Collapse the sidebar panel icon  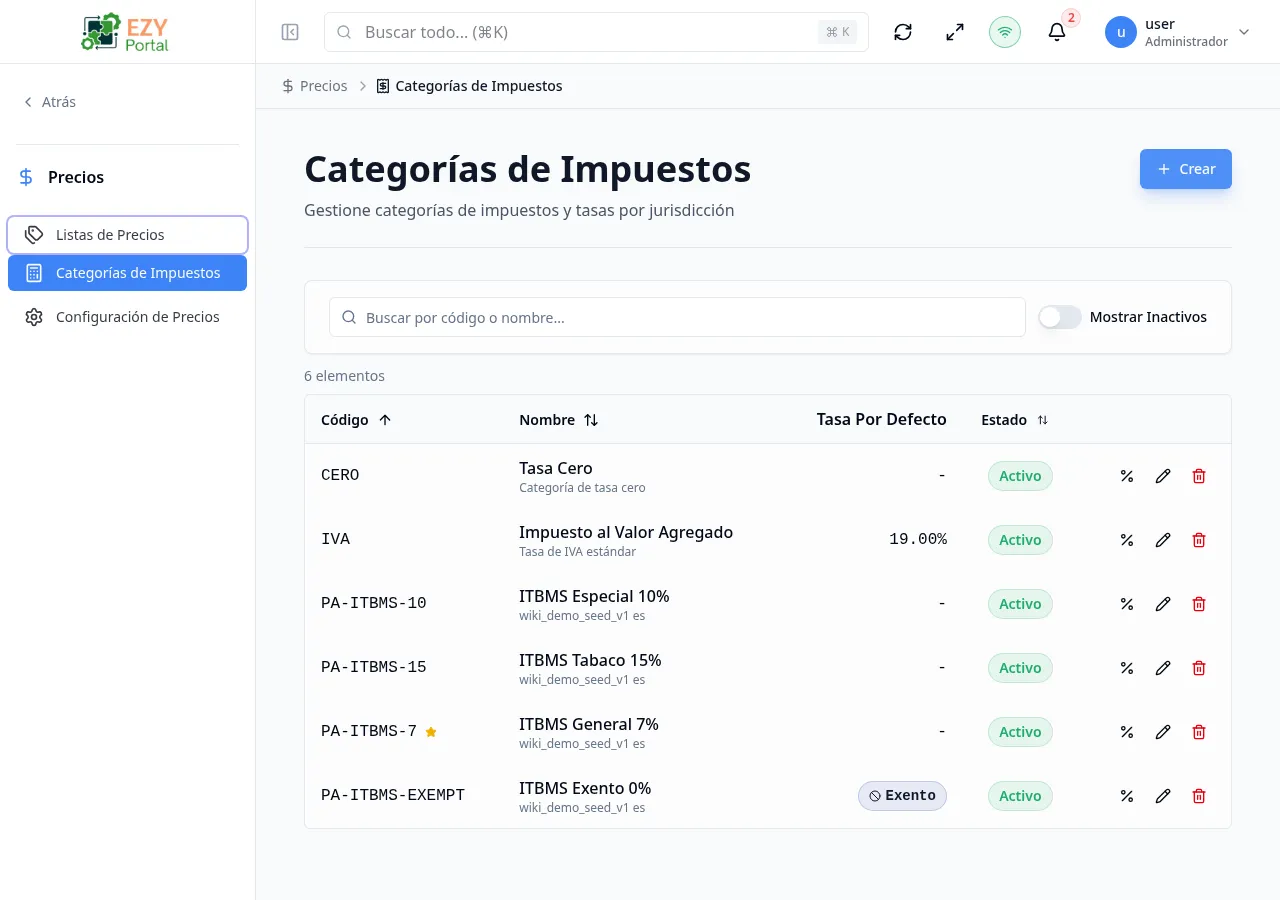[x=290, y=32]
